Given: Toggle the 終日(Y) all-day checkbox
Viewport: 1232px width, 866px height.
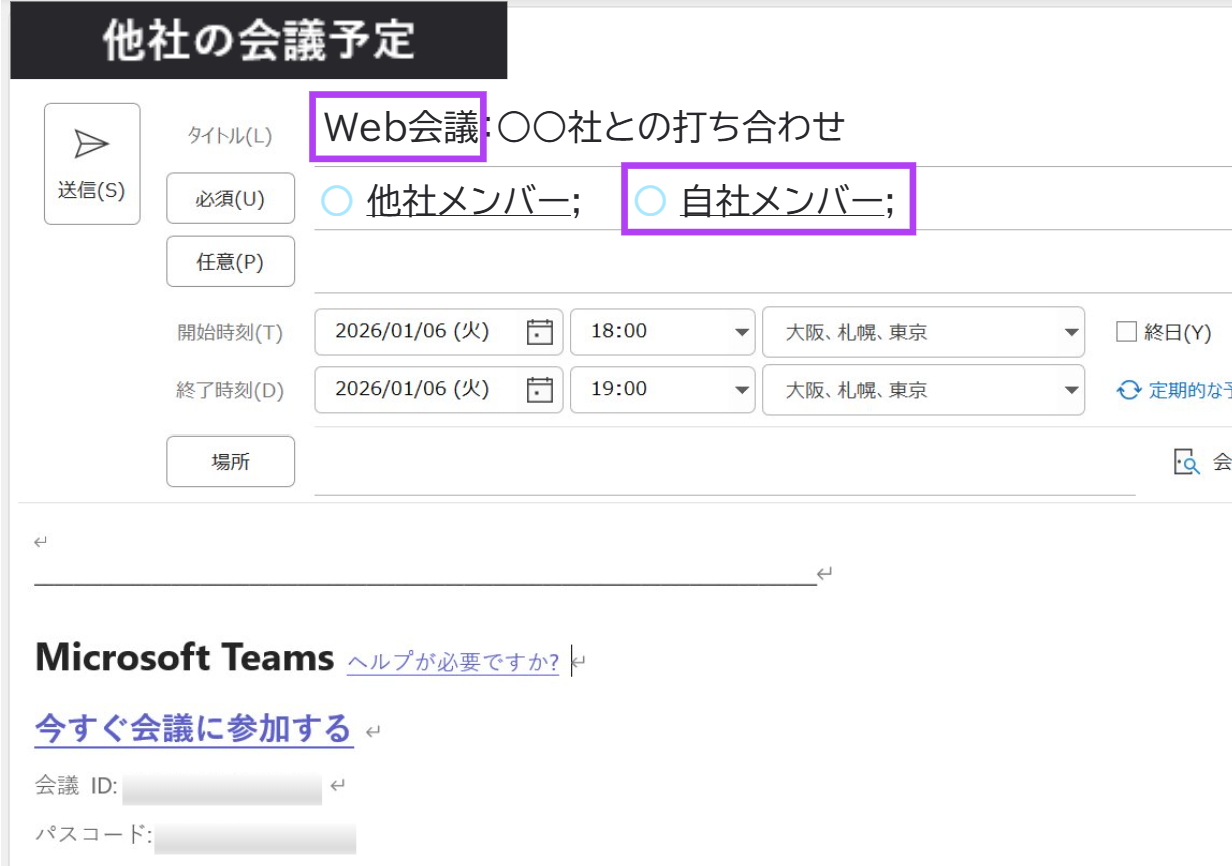Looking at the screenshot, I should 1127,332.
